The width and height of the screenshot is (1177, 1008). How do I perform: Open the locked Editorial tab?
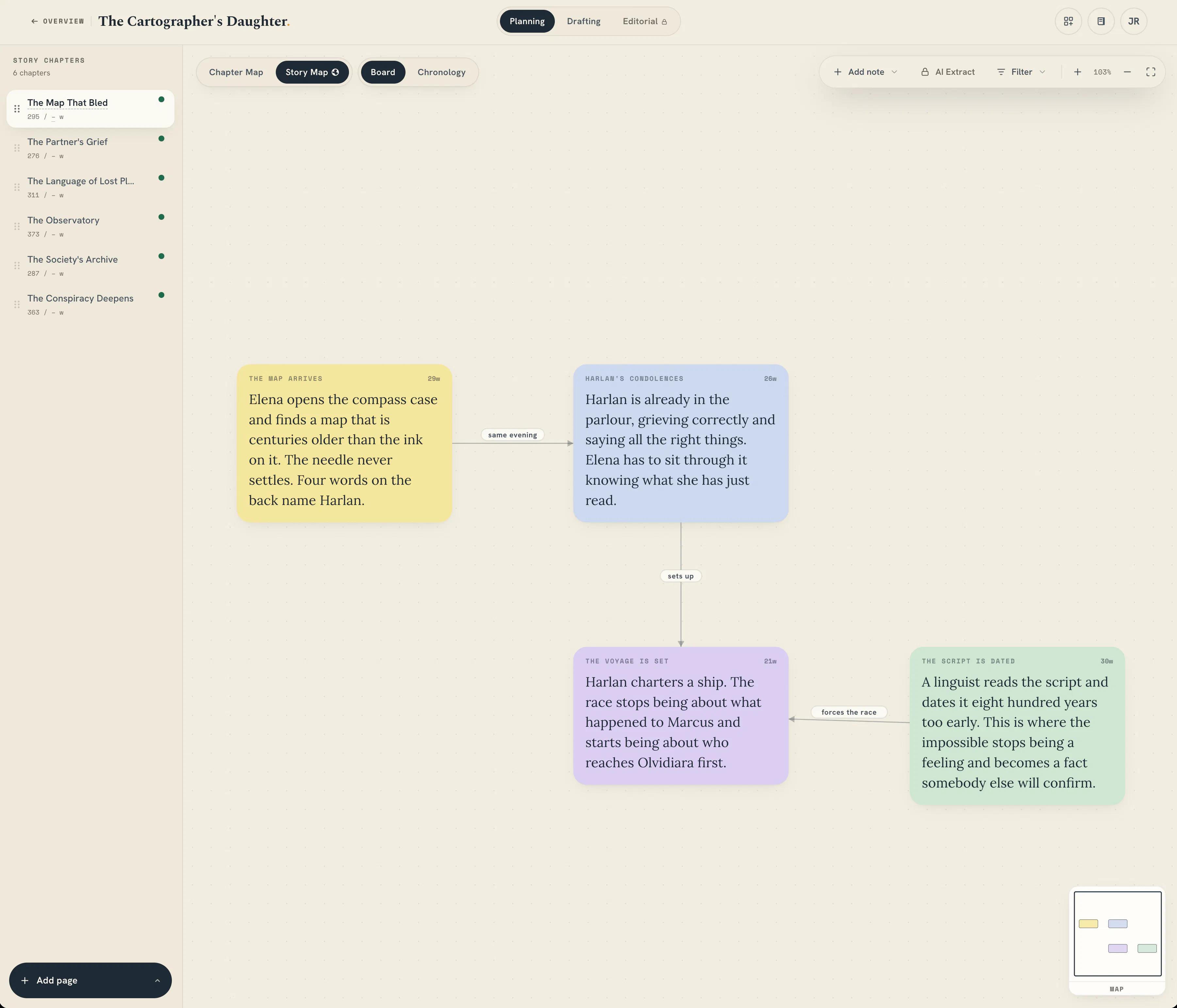click(645, 22)
